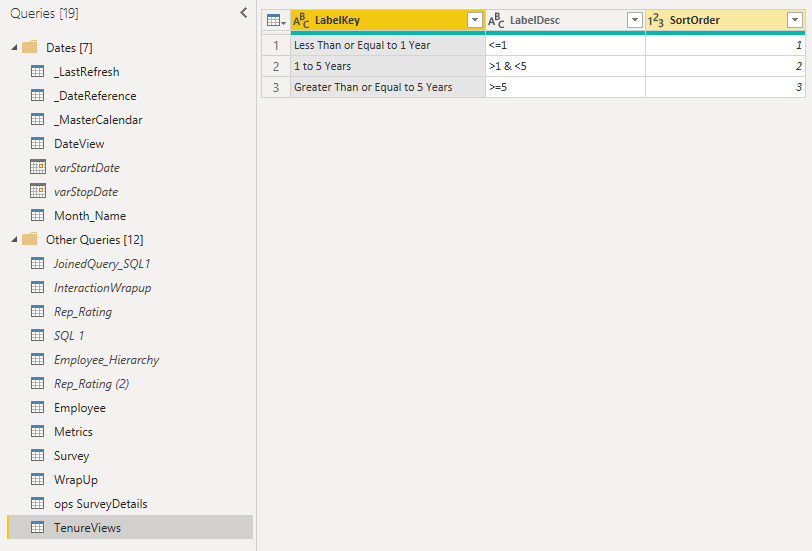Open the table options menu icon
Image resolution: width=812 pixels, height=551 pixels.
tap(276, 20)
